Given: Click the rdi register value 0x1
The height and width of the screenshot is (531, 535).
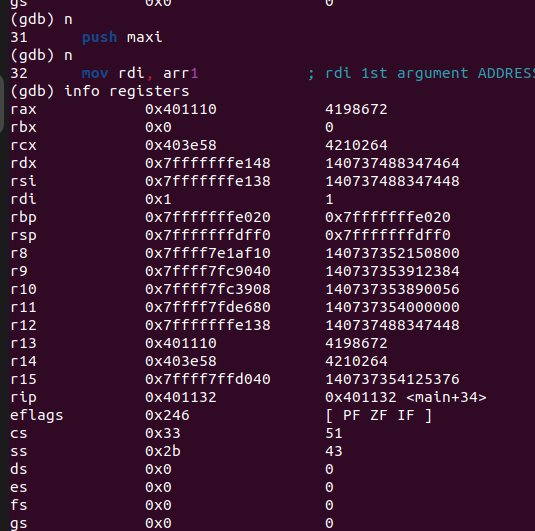Looking at the screenshot, I should [158, 199].
